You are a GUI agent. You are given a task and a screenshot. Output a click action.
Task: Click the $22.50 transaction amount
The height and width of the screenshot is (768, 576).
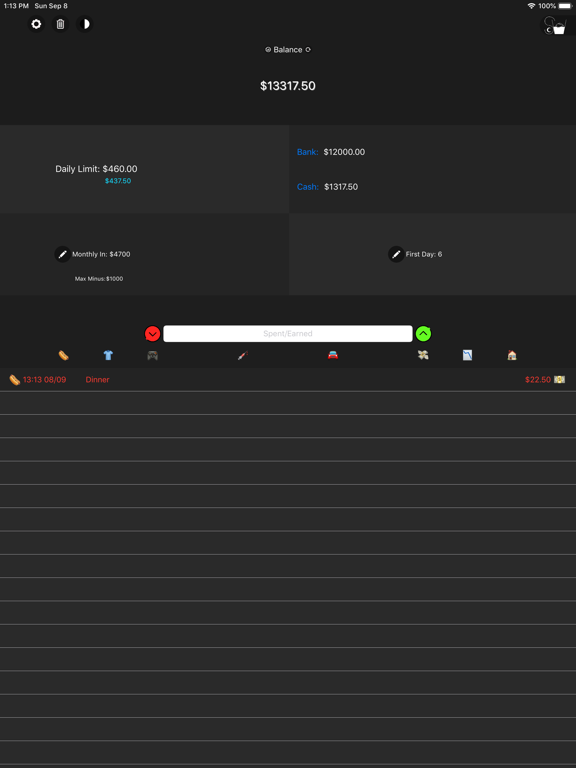[x=538, y=380]
